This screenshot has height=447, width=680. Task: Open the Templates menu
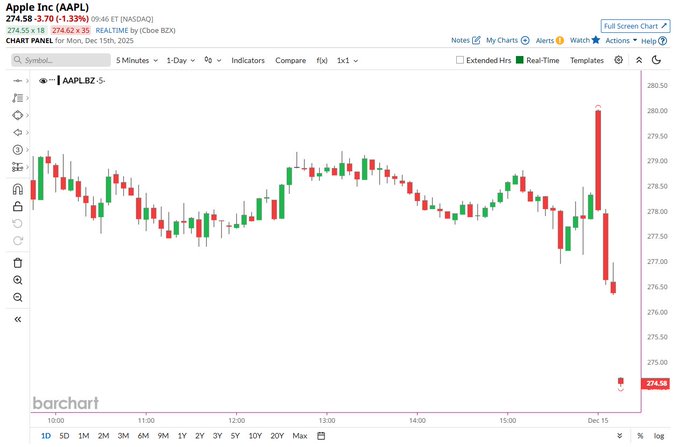[x=587, y=60]
